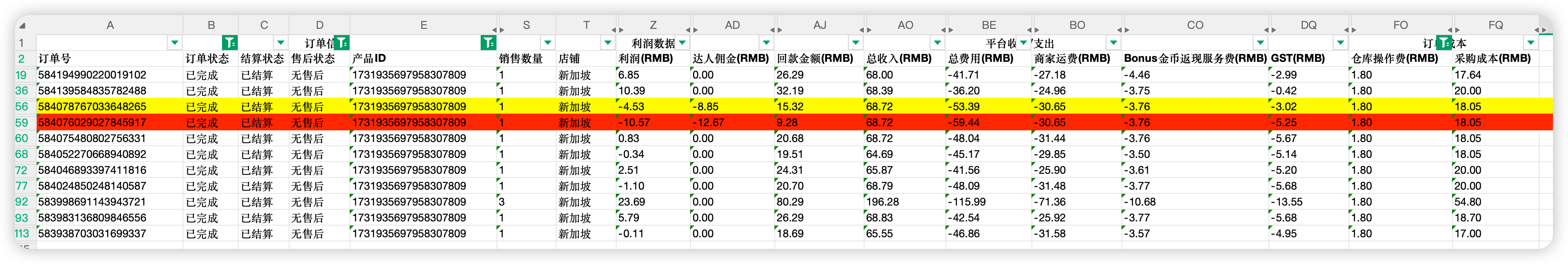Select column Z header

[x=653, y=25]
